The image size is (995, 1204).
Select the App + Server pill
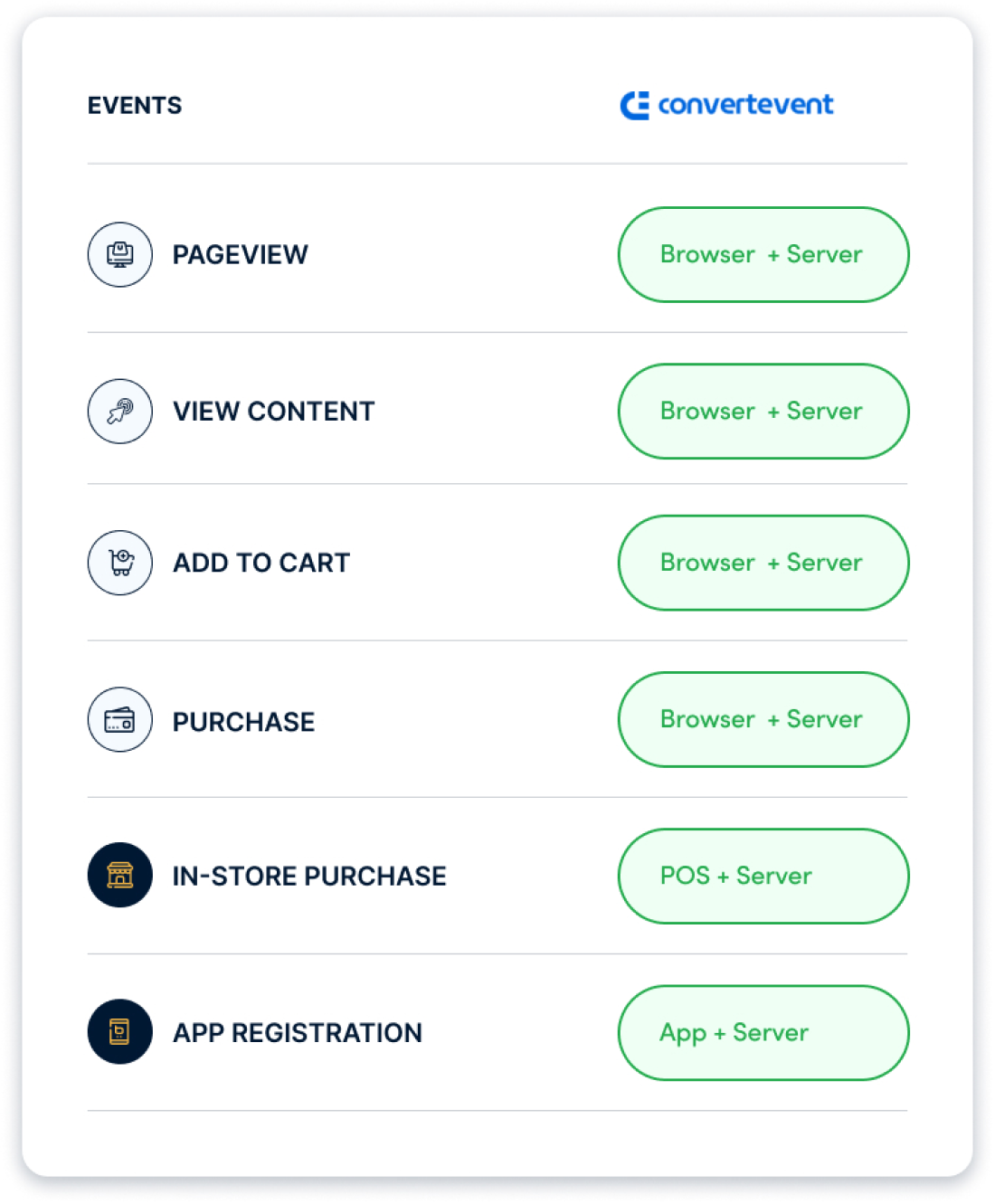coord(763,1032)
